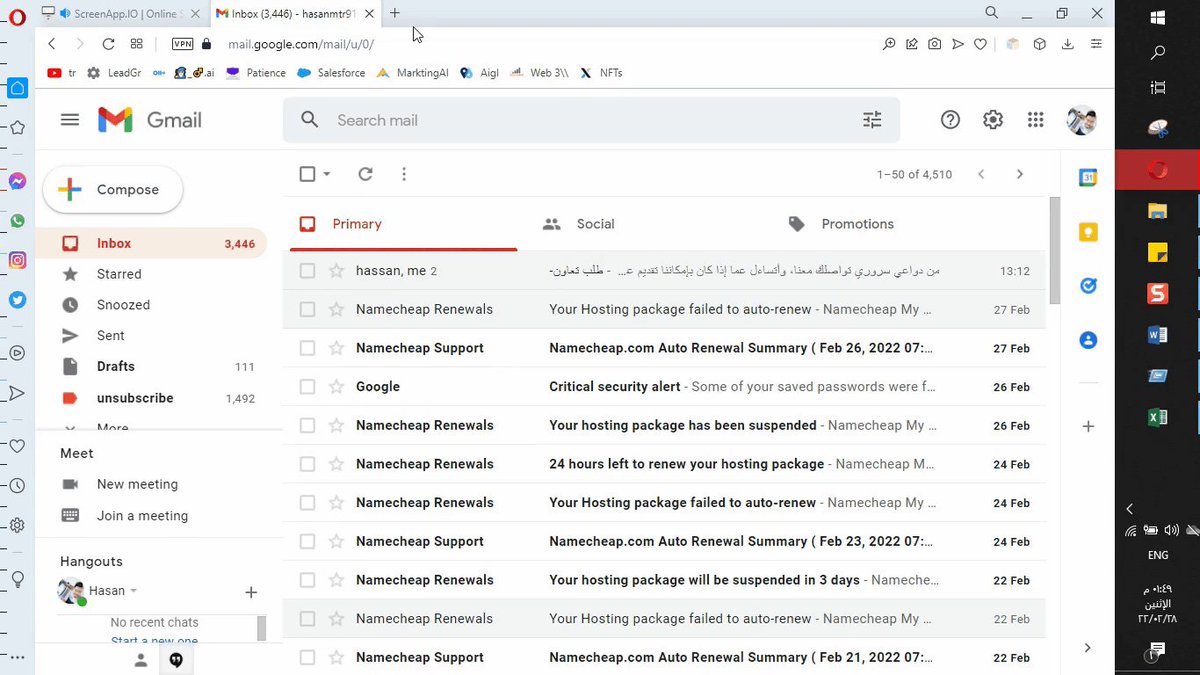Image resolution: width=1200 pixels, height=675 pixels.
Task: Star the hassan, me conversation
Action: pyautogui.click(x=337, y=271)
